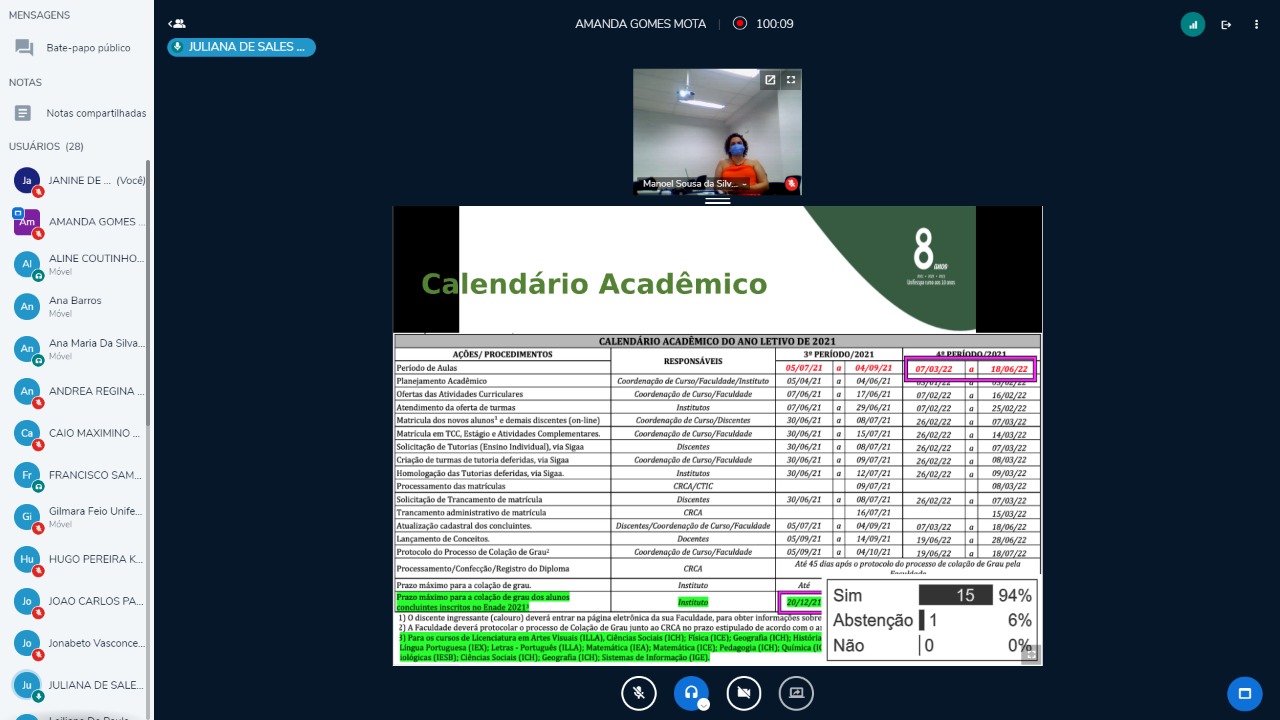Click Amanda's Am presenter avatar
1280x720 pixels.
pyautogui.click(x=27, y=222)
